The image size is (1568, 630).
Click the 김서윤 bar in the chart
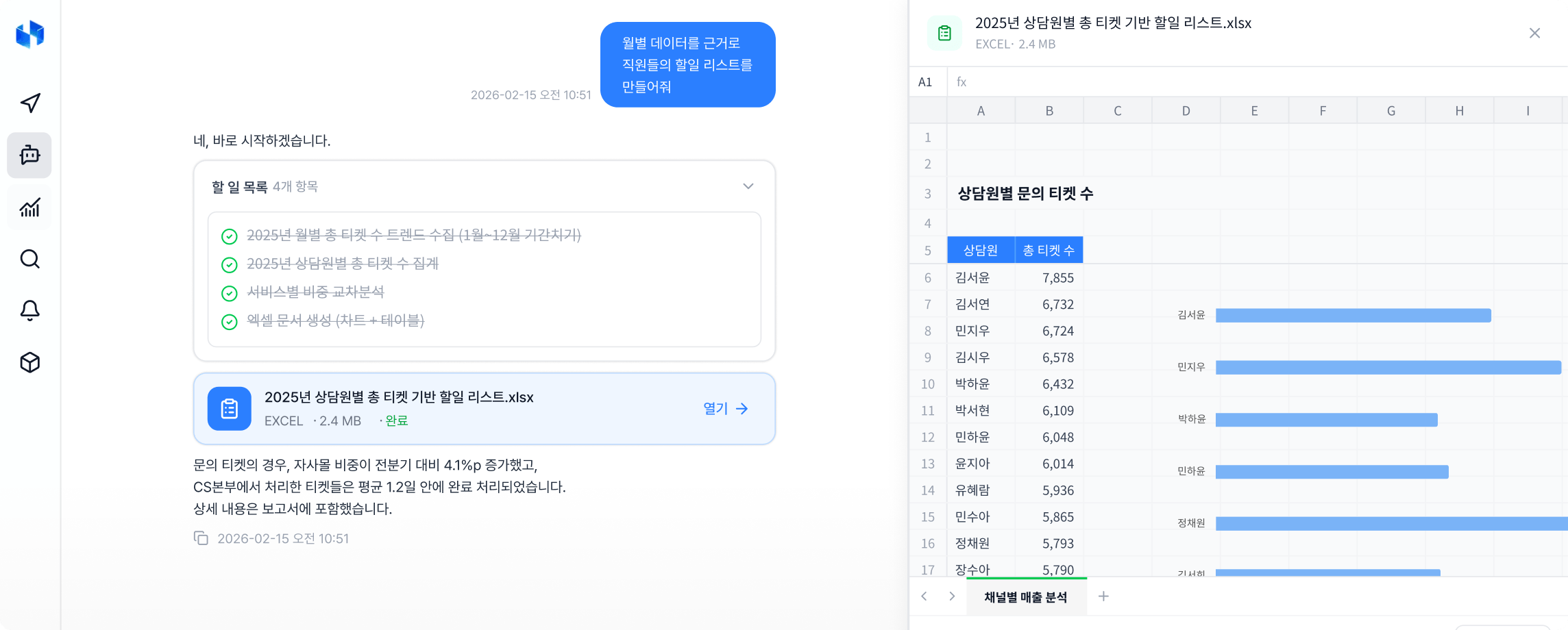pos(1353,315)
